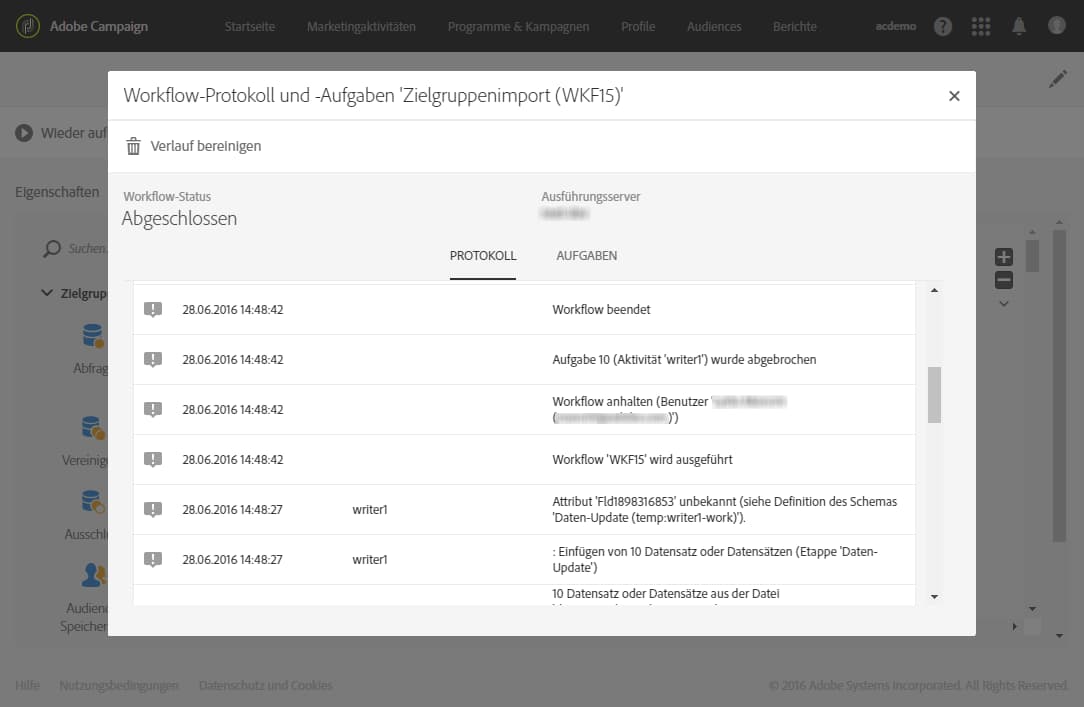Screen dimensions: 1084x707
Task: Open help via the question mark icon
Action: point(943,27)
